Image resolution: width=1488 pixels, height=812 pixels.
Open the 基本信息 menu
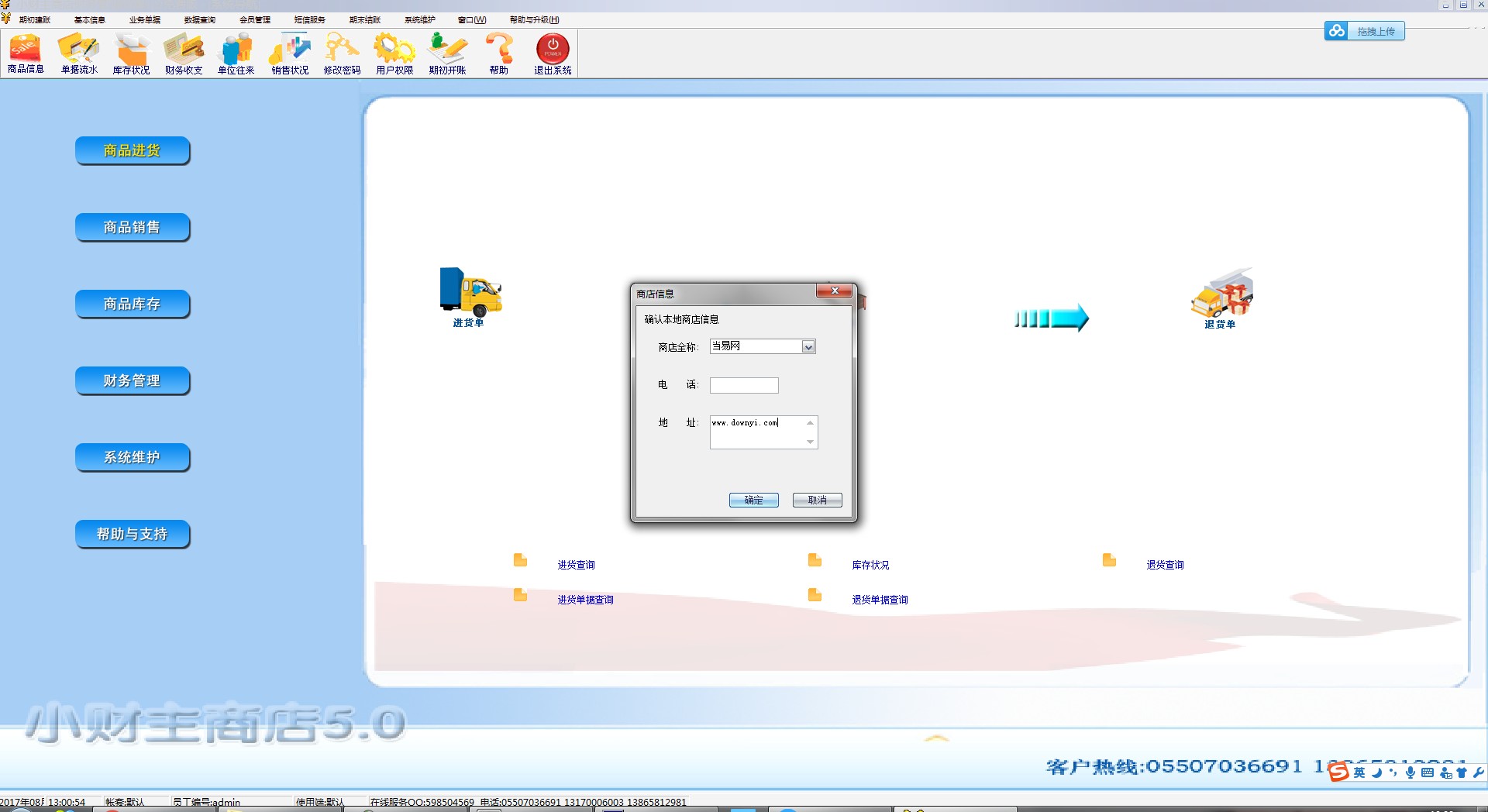(x=90, y=20)
